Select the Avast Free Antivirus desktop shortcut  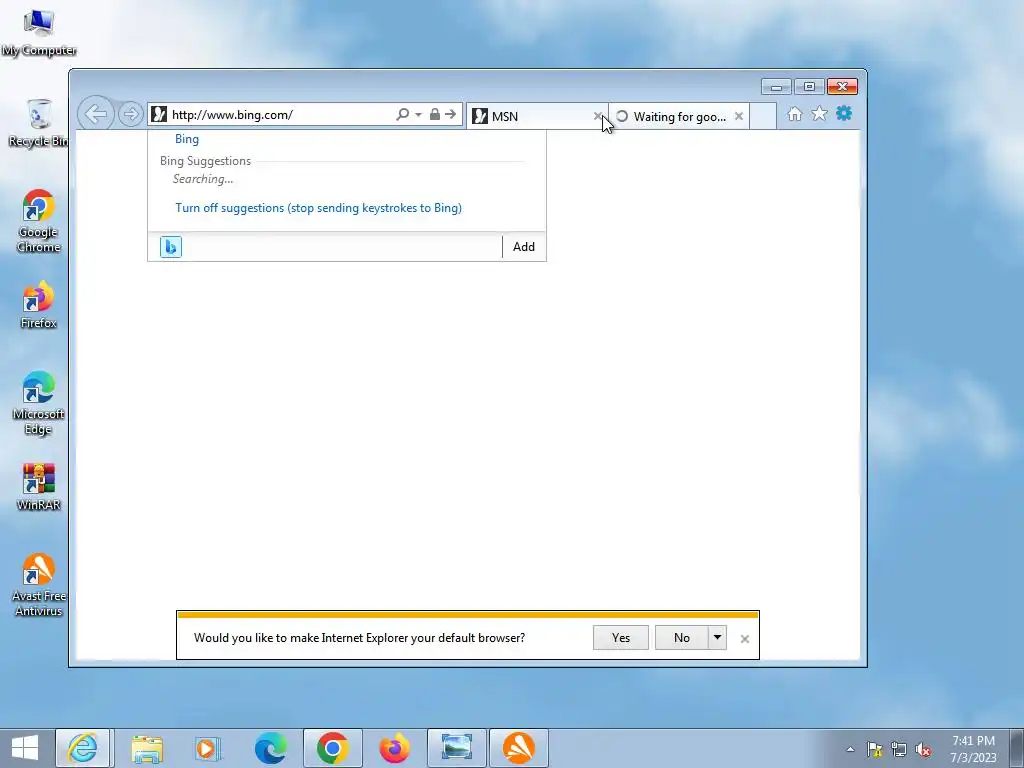click(39, 585)
